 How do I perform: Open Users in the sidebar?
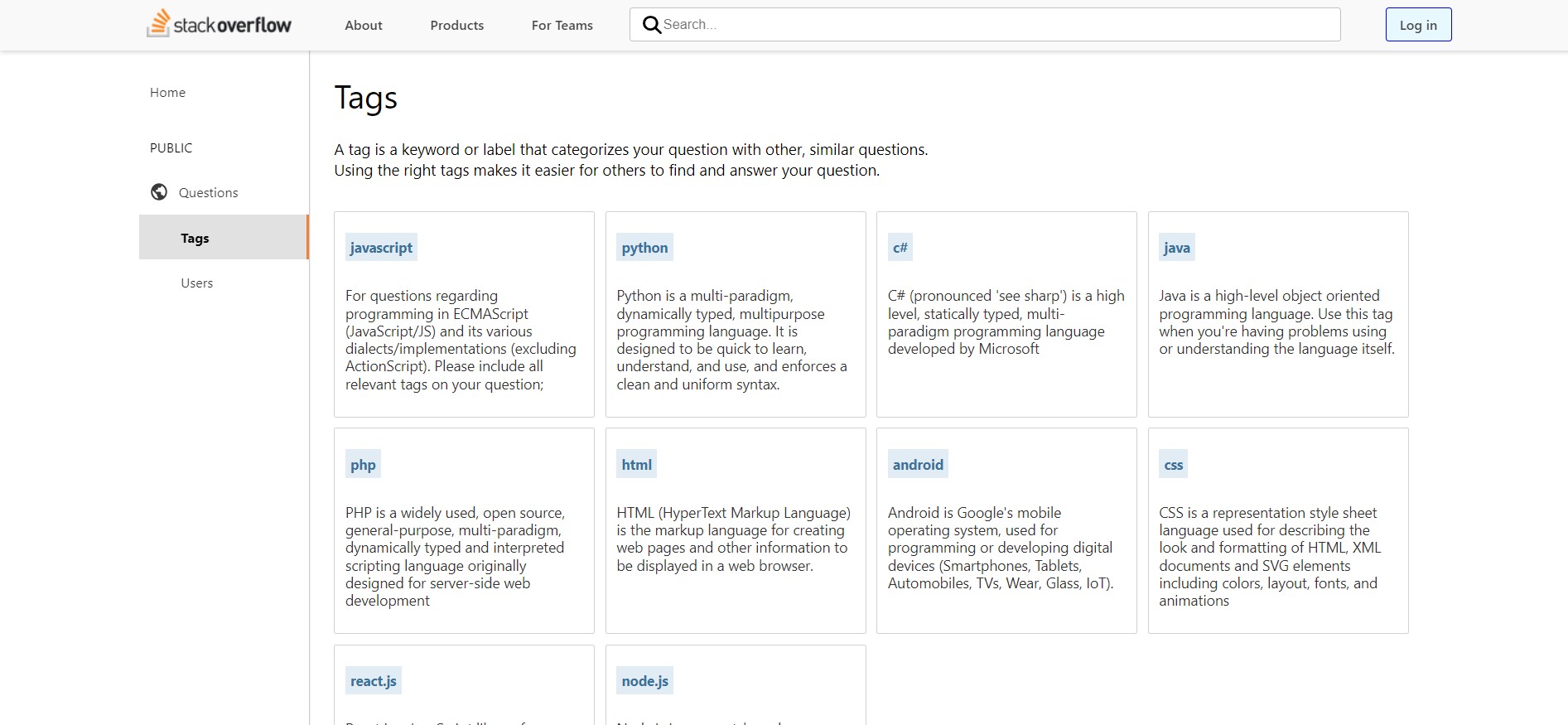[x=197, y=283]
